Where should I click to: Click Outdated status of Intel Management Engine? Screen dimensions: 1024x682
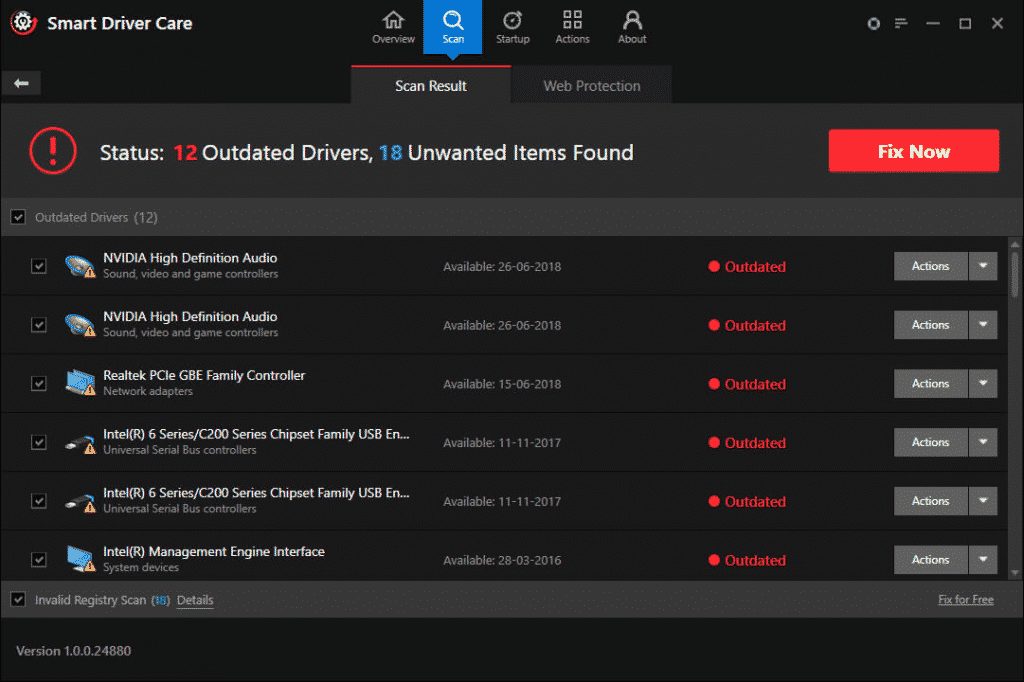[747, 560]
